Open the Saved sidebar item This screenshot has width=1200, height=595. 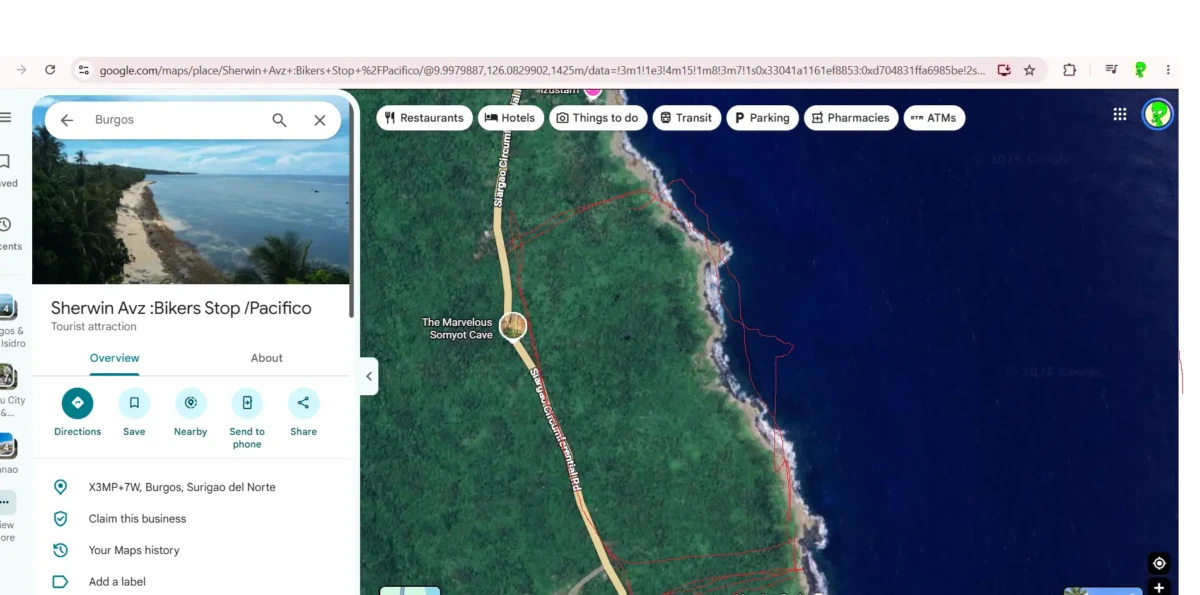(6, 170)
